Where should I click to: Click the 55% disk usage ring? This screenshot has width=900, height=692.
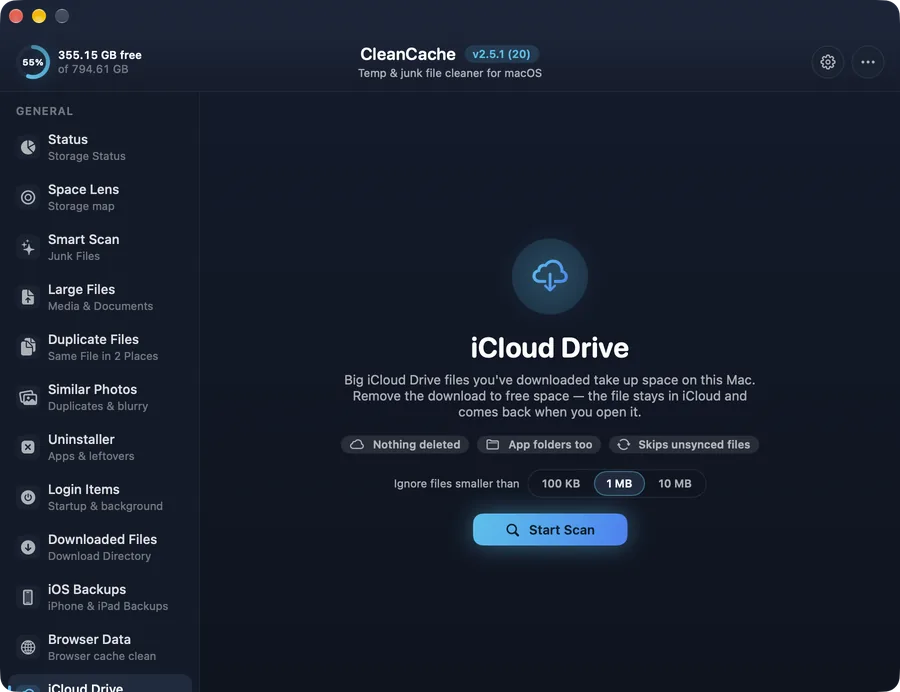(x=33, y=62)
